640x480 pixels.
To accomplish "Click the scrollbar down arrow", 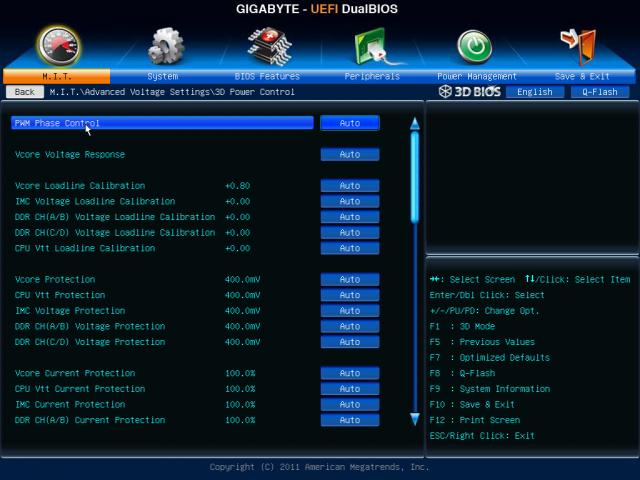I will click(x=415, y=419).
